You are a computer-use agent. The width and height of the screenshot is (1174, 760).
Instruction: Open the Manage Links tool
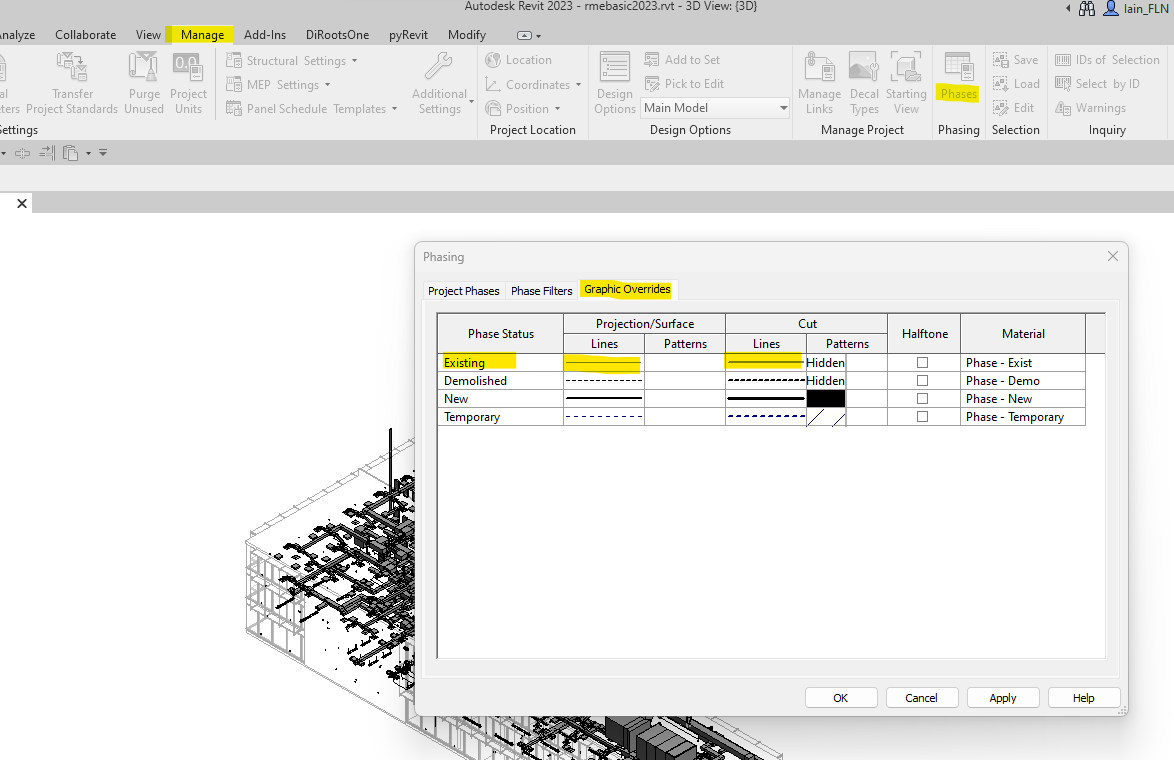(819, 80)
